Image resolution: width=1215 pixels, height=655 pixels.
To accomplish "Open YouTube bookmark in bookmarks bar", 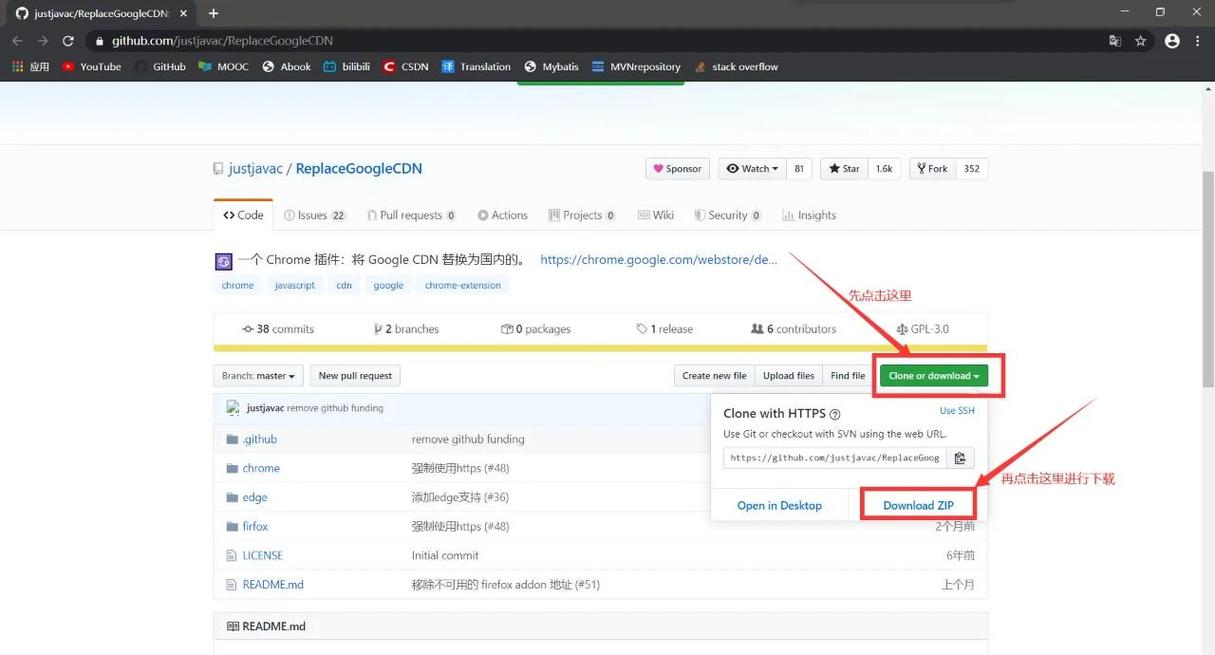I will [91, 67].
